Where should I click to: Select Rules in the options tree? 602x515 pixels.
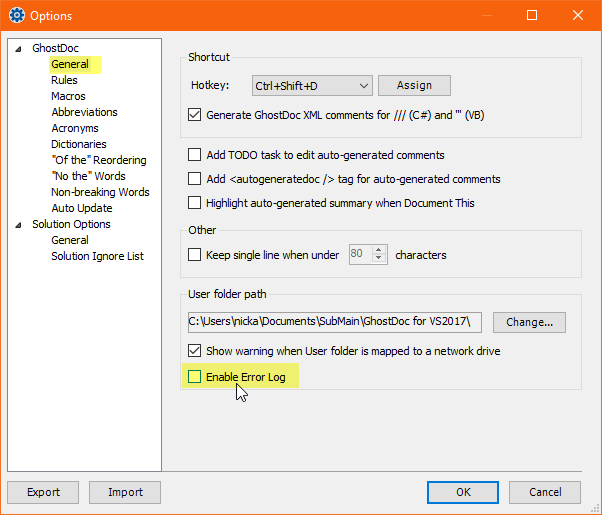tap(64, 80)
